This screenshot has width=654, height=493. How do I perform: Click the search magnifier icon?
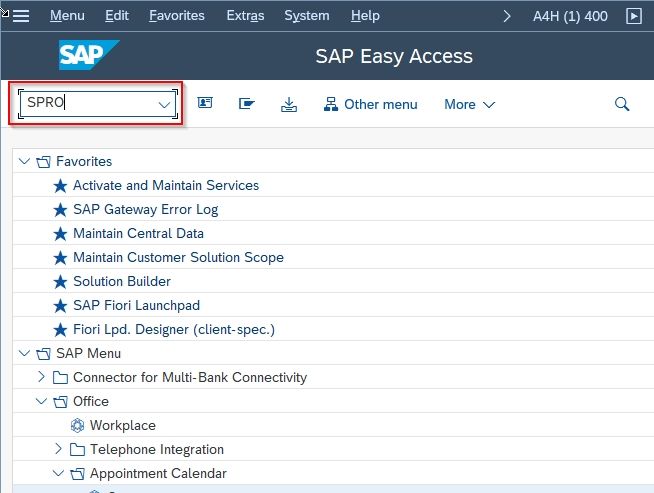[x=622, y=103]
